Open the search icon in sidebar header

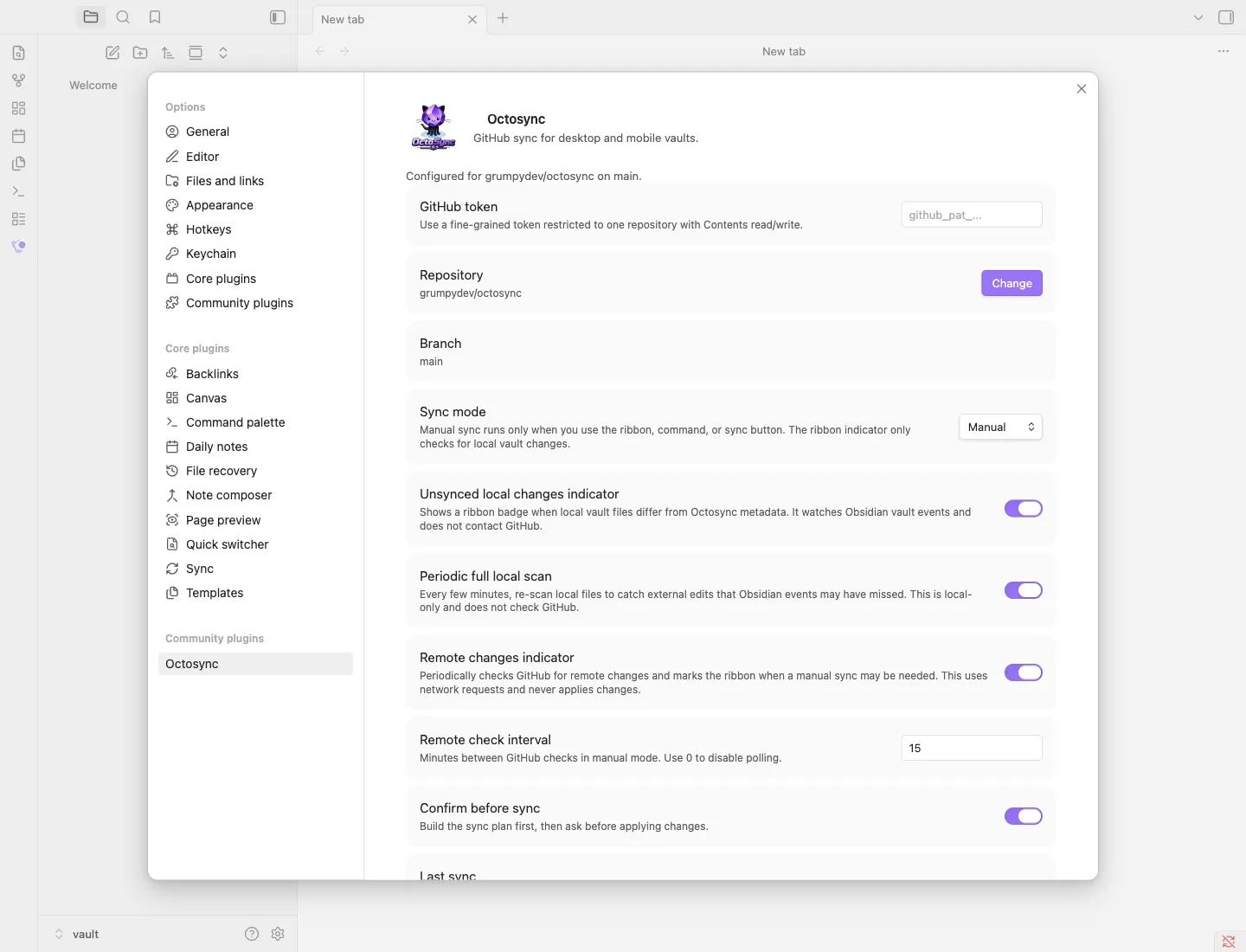(x=123, y=17)
